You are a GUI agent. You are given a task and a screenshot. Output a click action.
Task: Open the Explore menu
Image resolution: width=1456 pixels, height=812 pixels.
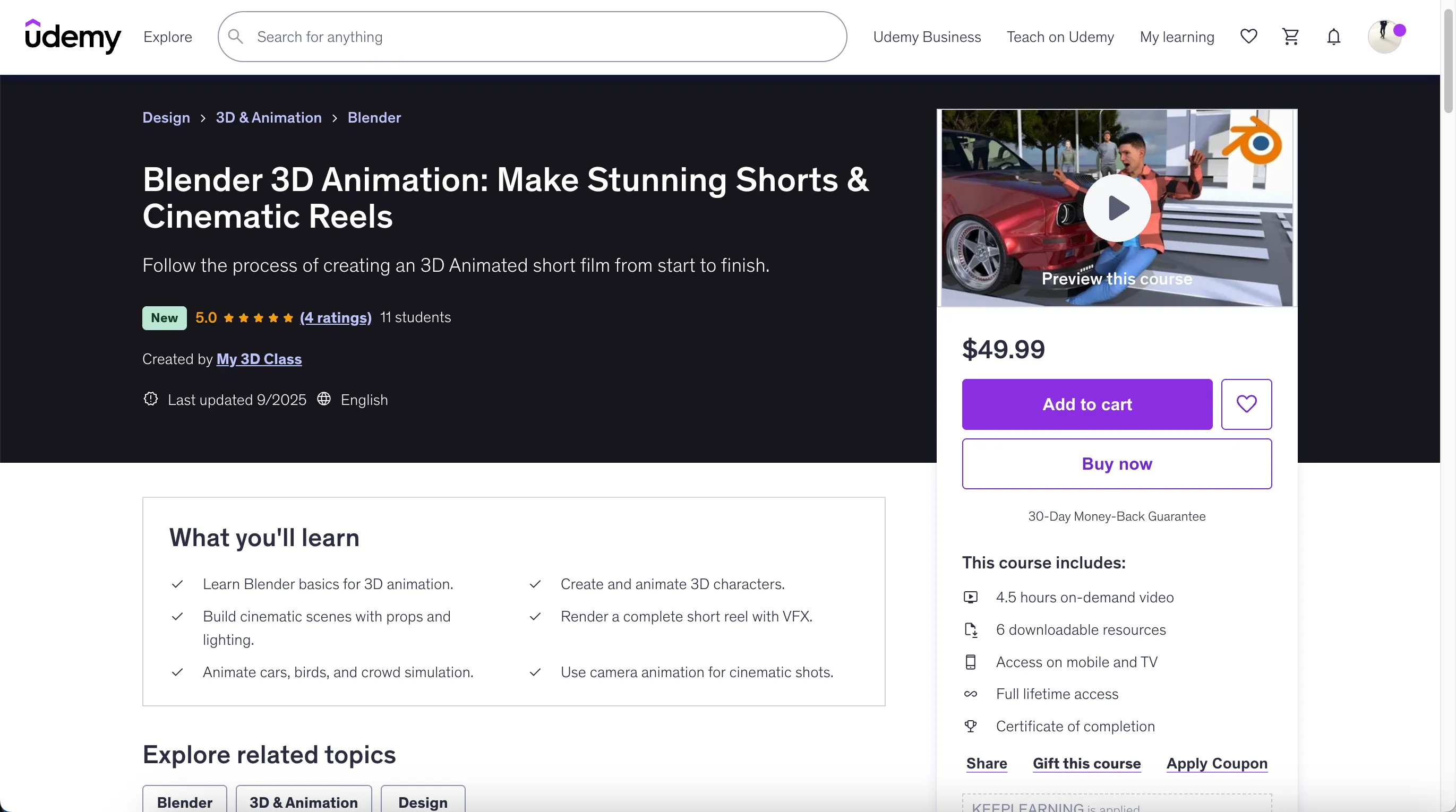pyautogui.click(x=167, y=37)
